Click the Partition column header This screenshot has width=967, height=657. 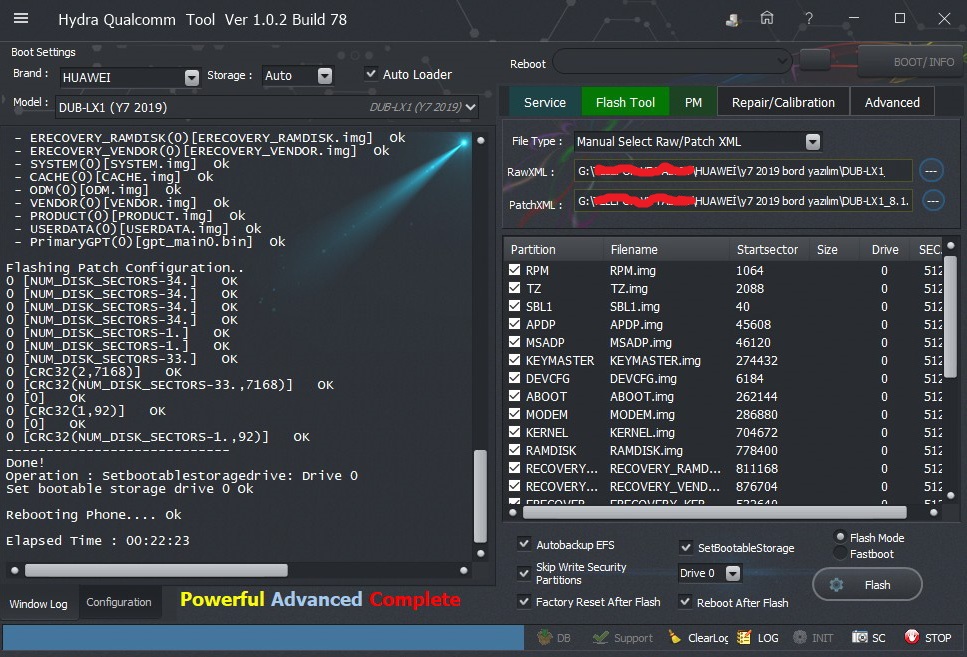tap(553, 249)
